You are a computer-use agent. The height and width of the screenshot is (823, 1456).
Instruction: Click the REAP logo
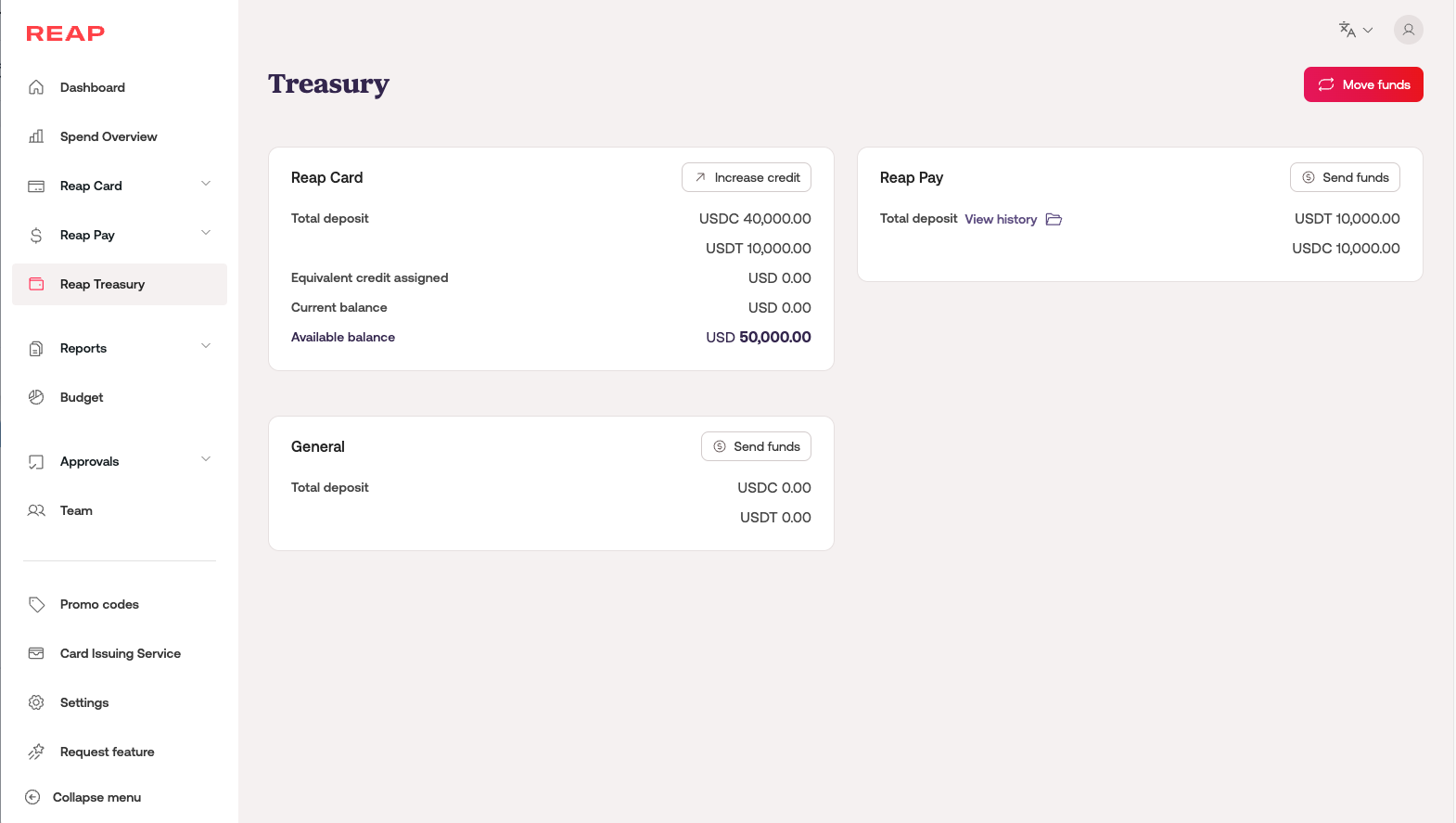pos(65,34)
